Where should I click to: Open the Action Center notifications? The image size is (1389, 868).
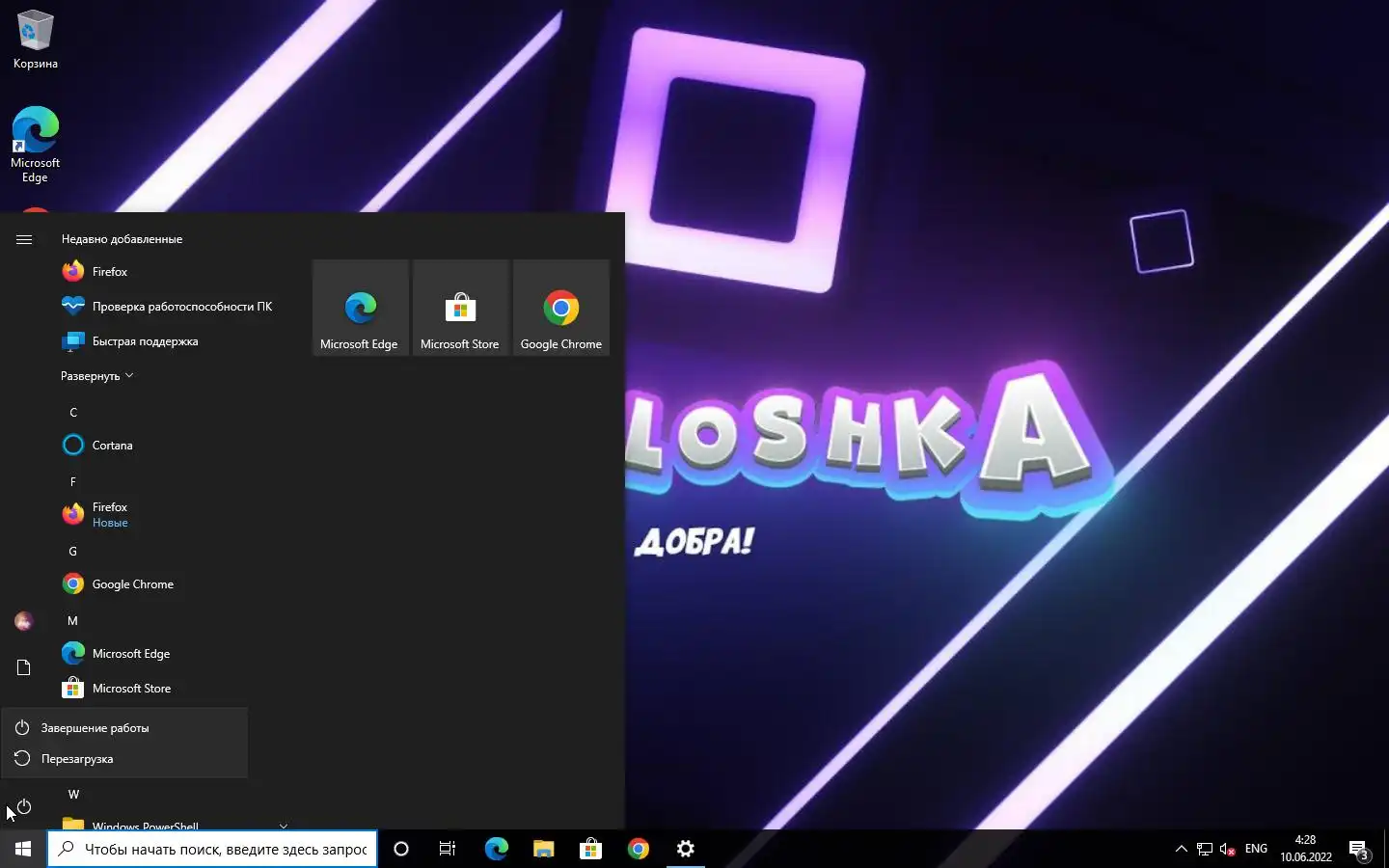coord(1359,849)
